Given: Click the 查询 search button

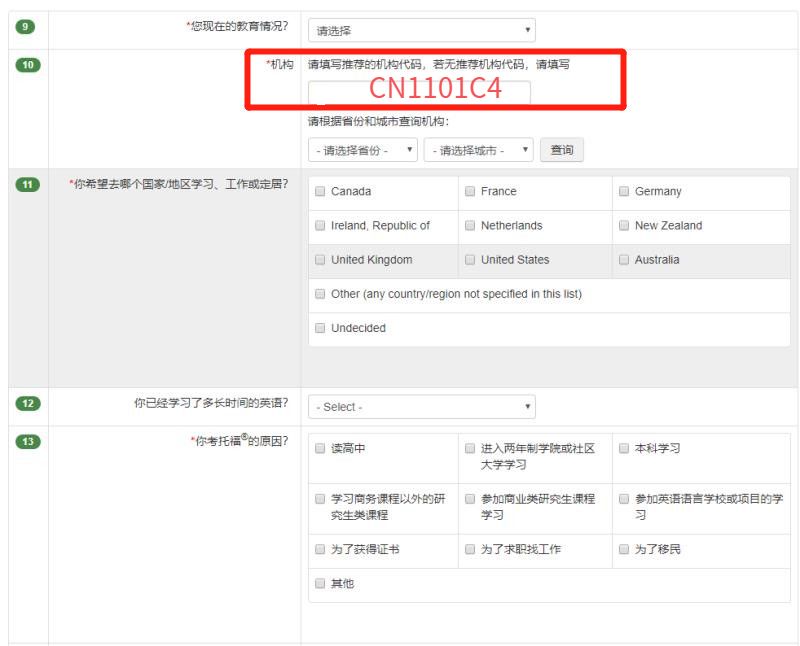Looking at the screenshot, I should click(562, 150).
